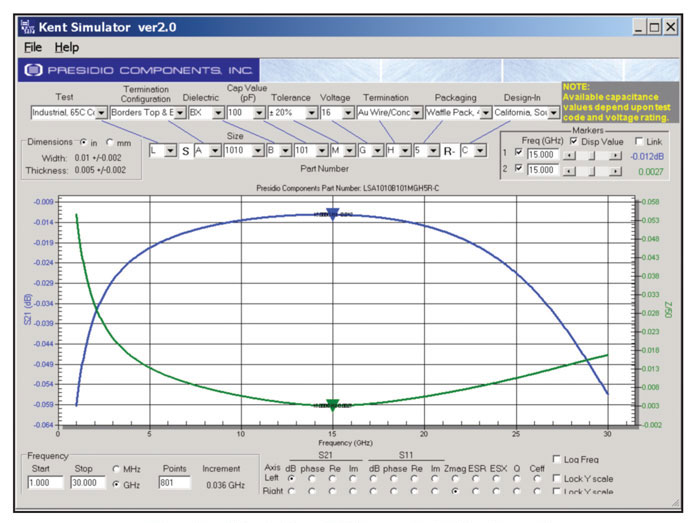Select left axis S21 Re radio
Viewport: 700px width, 523px height.
pyautogui.click(x=333, y=479)
